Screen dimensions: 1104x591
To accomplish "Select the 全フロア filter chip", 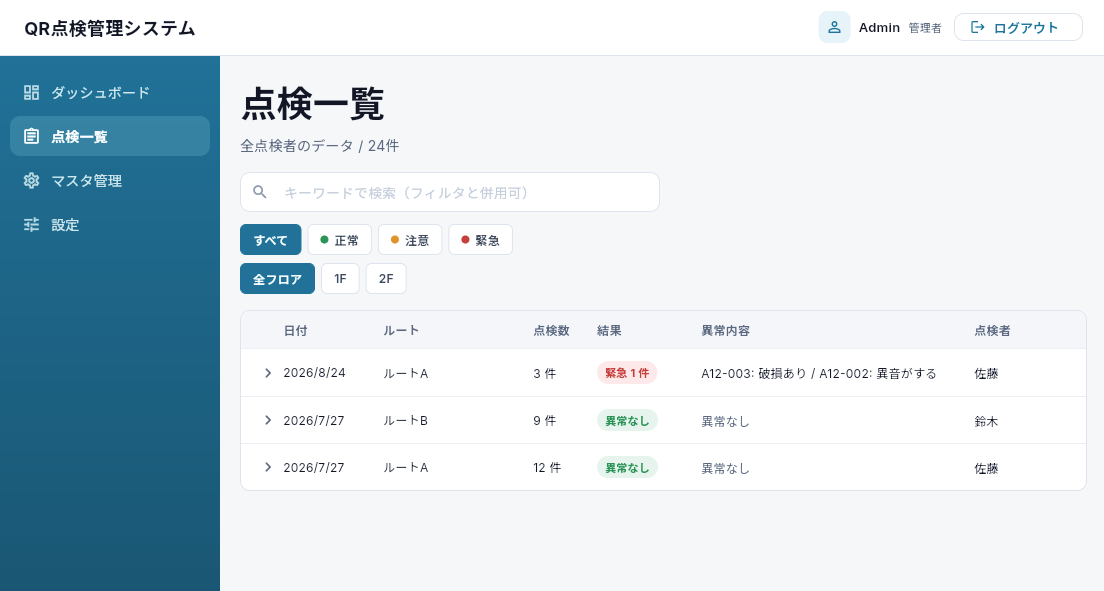I will (277, 278).
